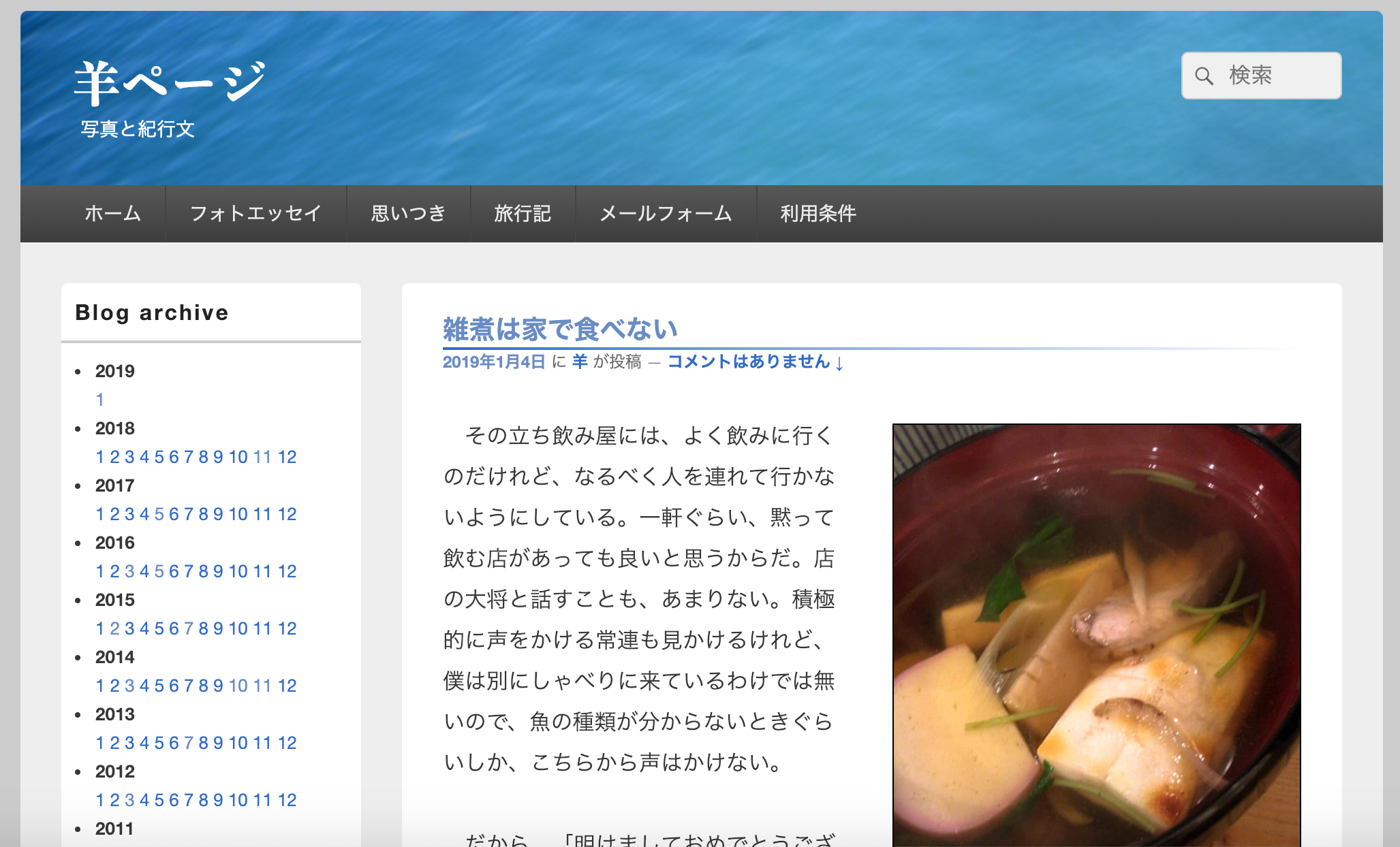This screenshot has height=847, width=1400.
Task: Open 2012 month 12 archive
Action: (x=287, y=800)
